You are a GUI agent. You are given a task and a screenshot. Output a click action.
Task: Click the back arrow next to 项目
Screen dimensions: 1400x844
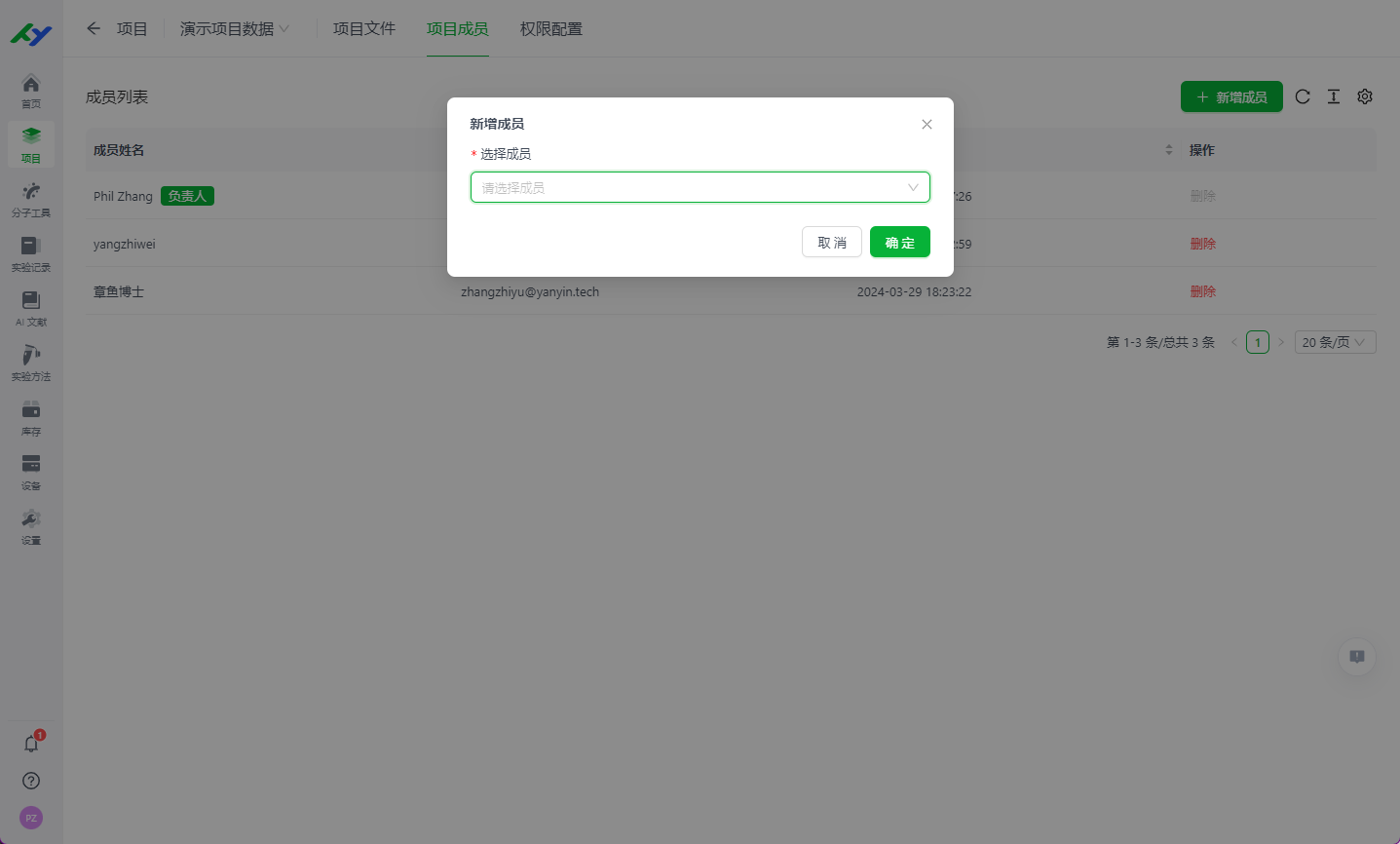(94, 28)
